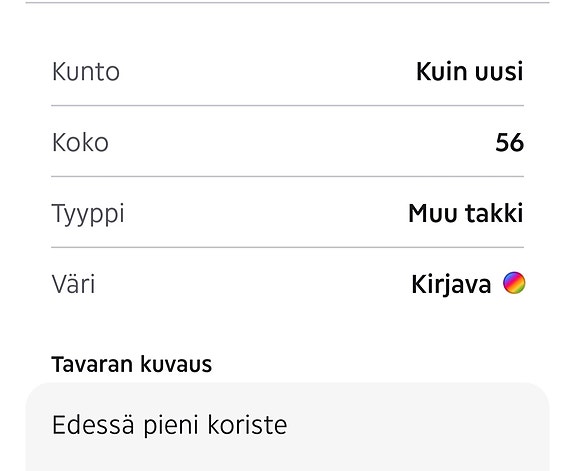Click the top horizontal separator line
This screenshot has height=471, width=575.
coord(288,3)
